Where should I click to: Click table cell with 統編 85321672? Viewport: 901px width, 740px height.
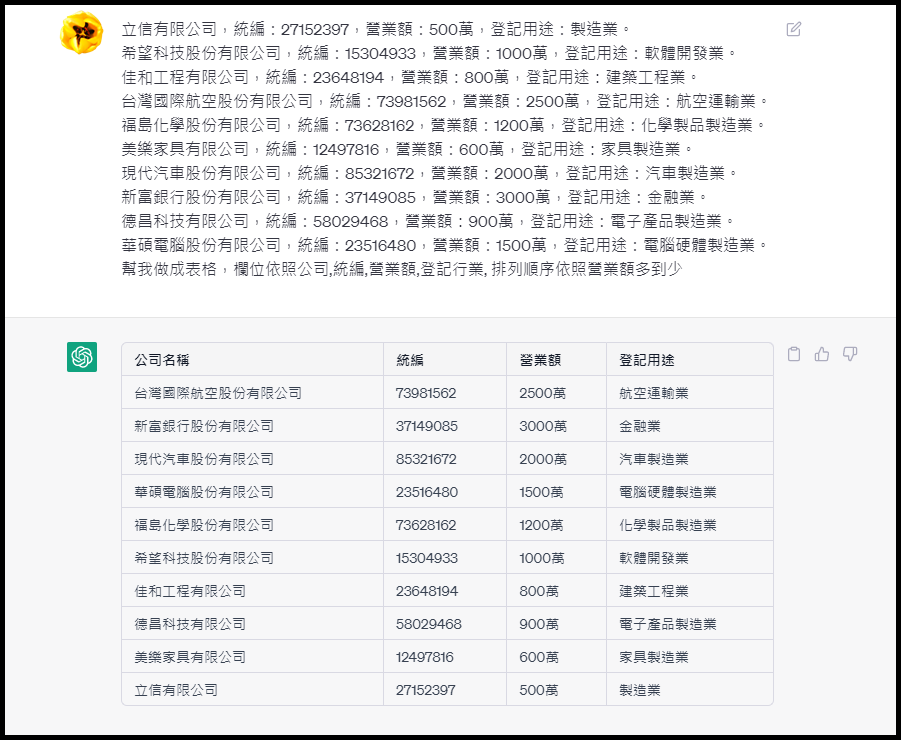445,459
